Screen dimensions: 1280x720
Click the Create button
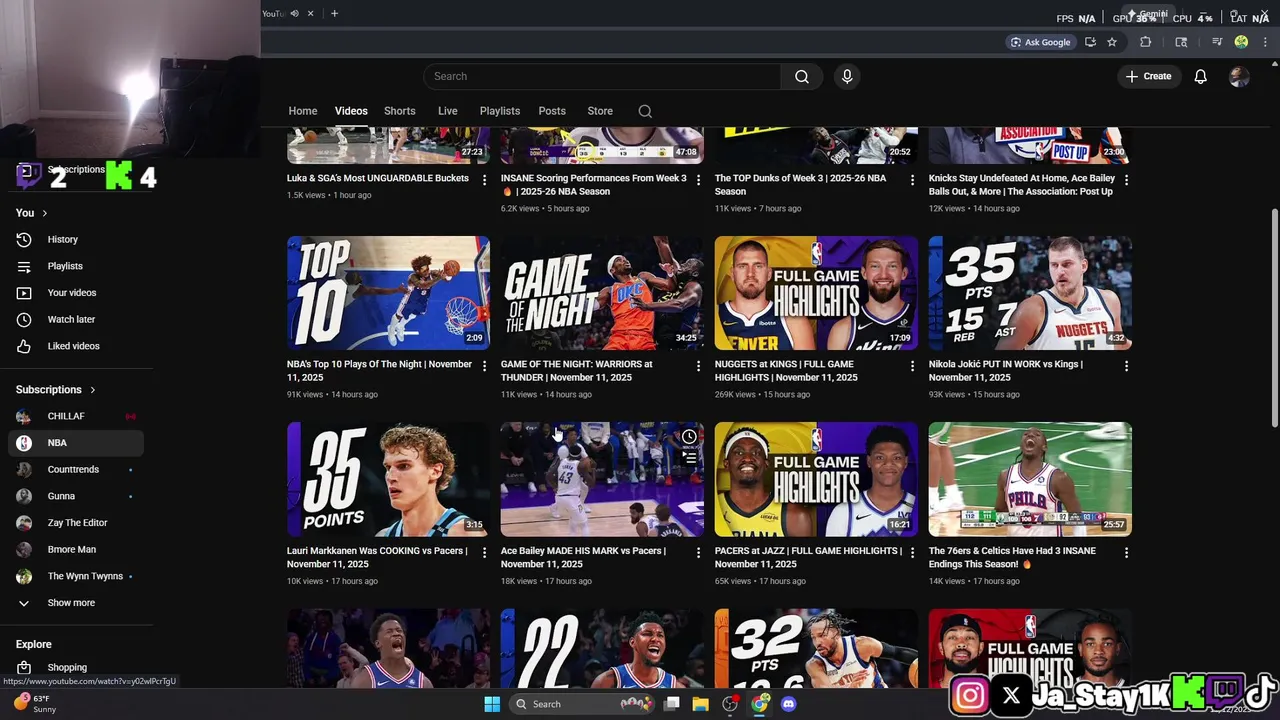1148,76
